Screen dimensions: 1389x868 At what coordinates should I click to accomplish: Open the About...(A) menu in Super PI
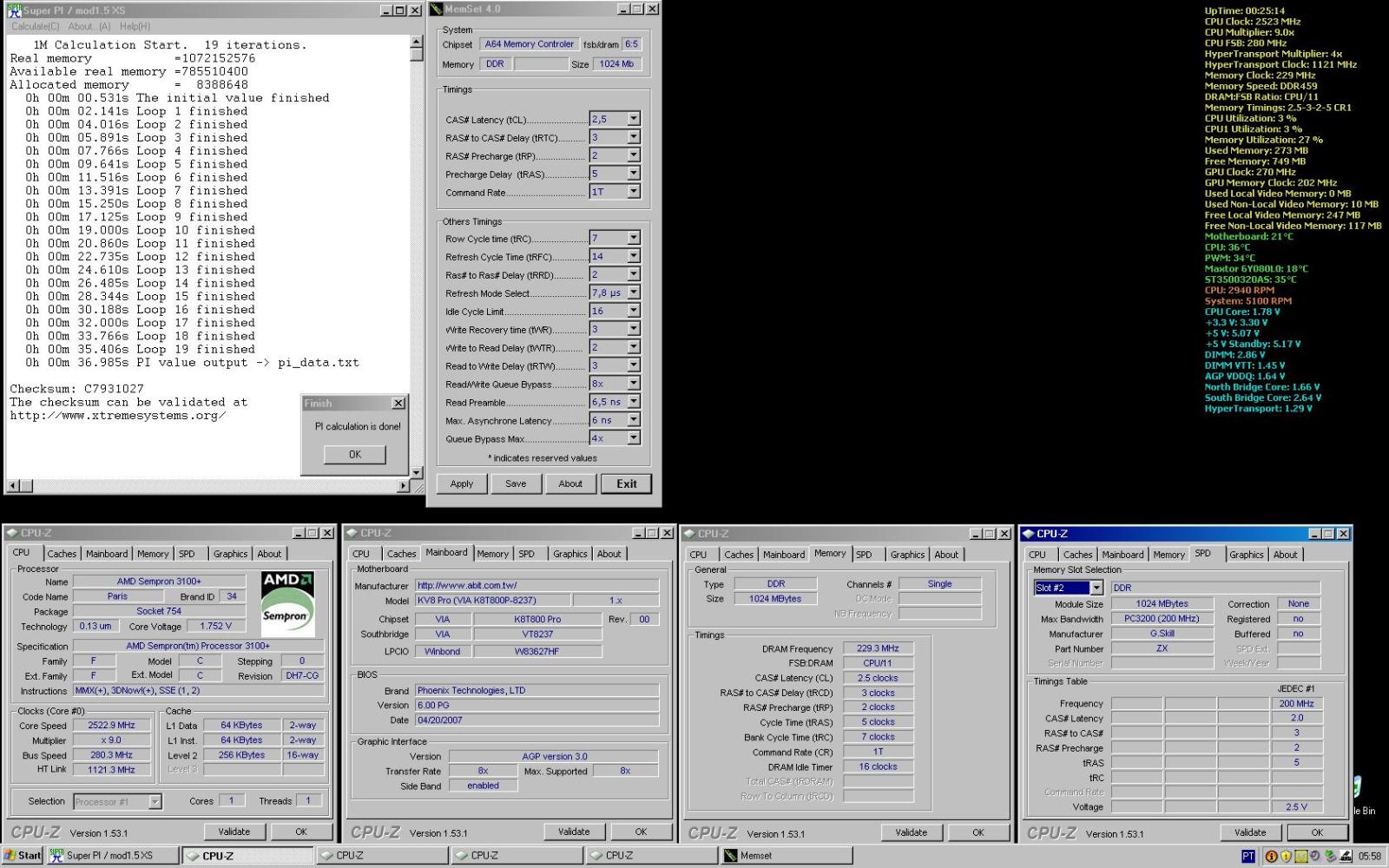coord(89,26)
